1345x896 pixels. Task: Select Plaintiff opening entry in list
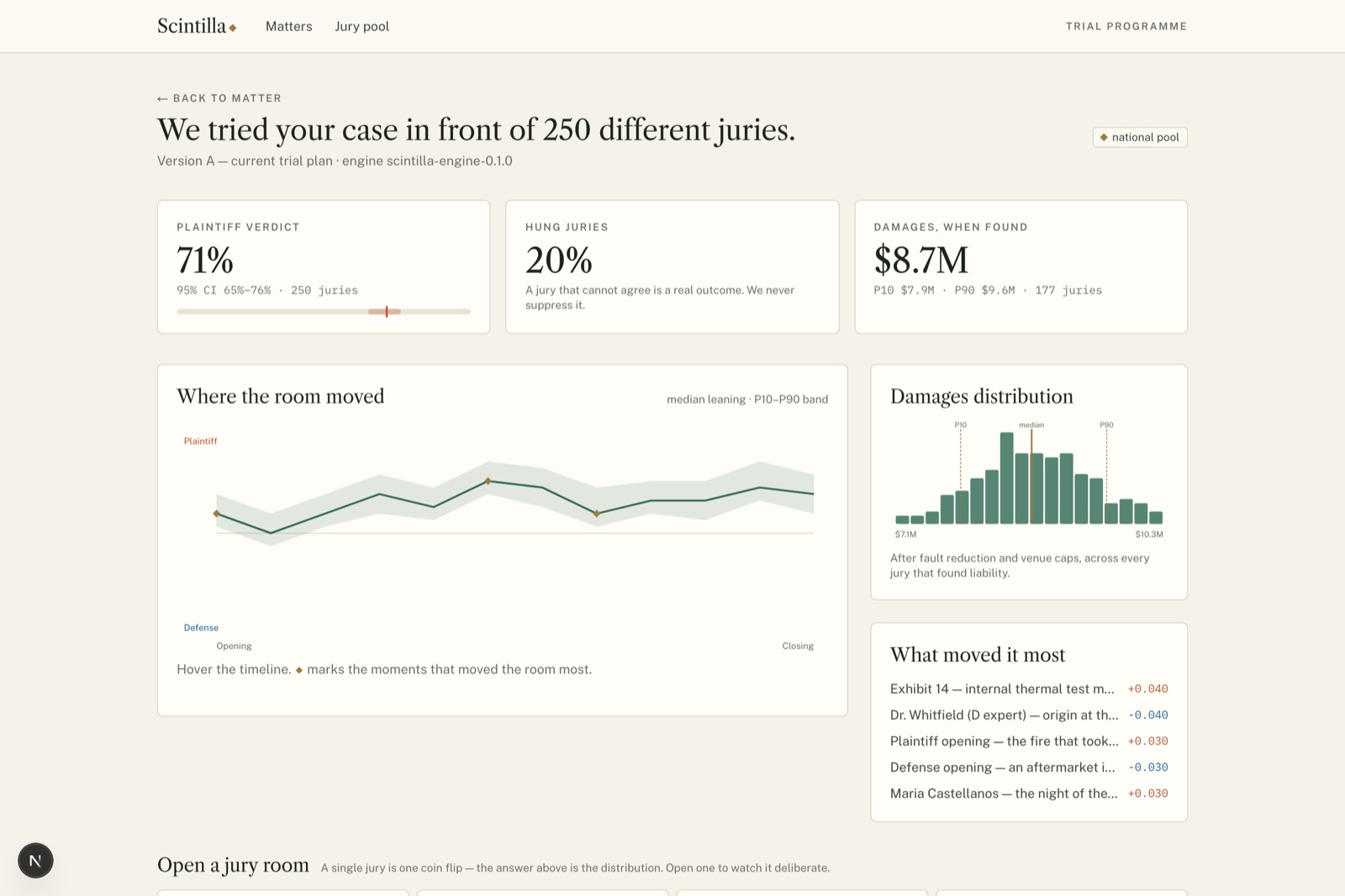[x=1029, y=741]
